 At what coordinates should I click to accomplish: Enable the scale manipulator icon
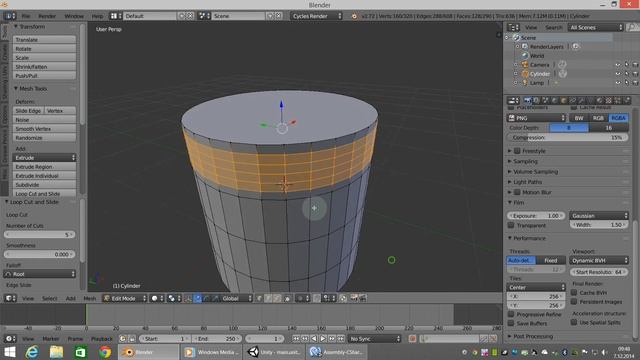pyautogui.click(x=216, y=298)
